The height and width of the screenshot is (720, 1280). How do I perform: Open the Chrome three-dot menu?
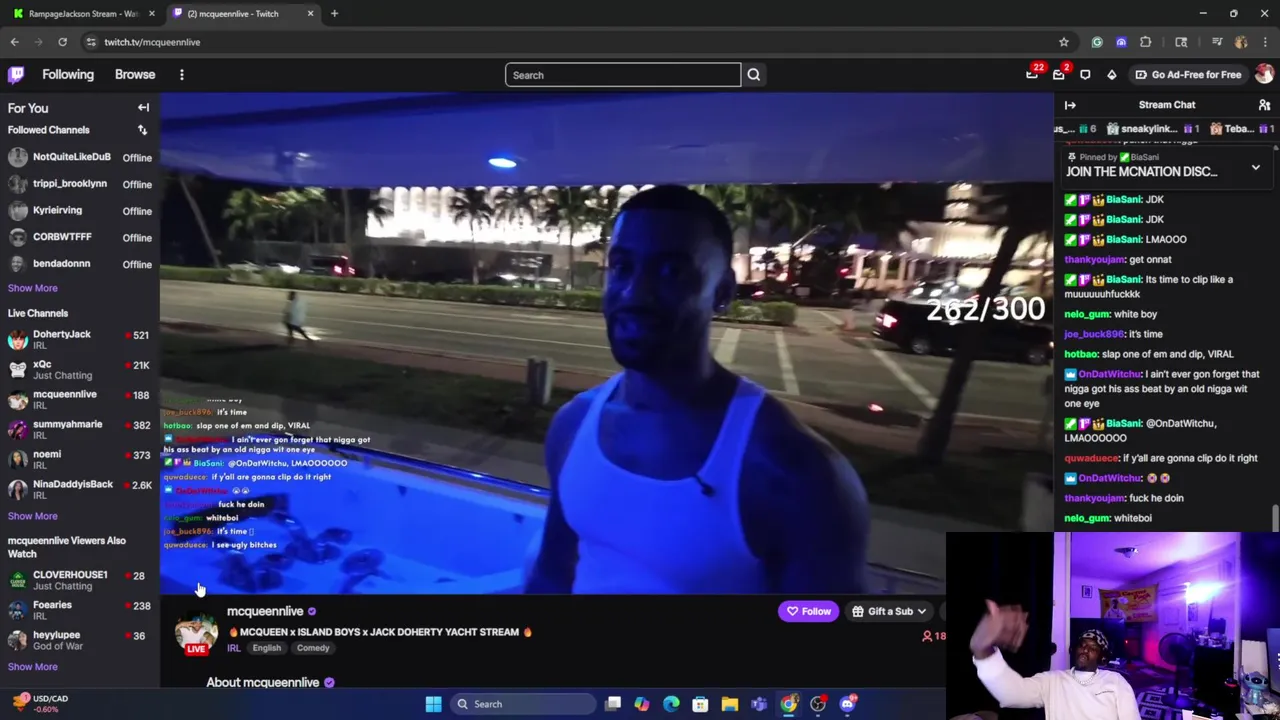[x=1264, y=42]
